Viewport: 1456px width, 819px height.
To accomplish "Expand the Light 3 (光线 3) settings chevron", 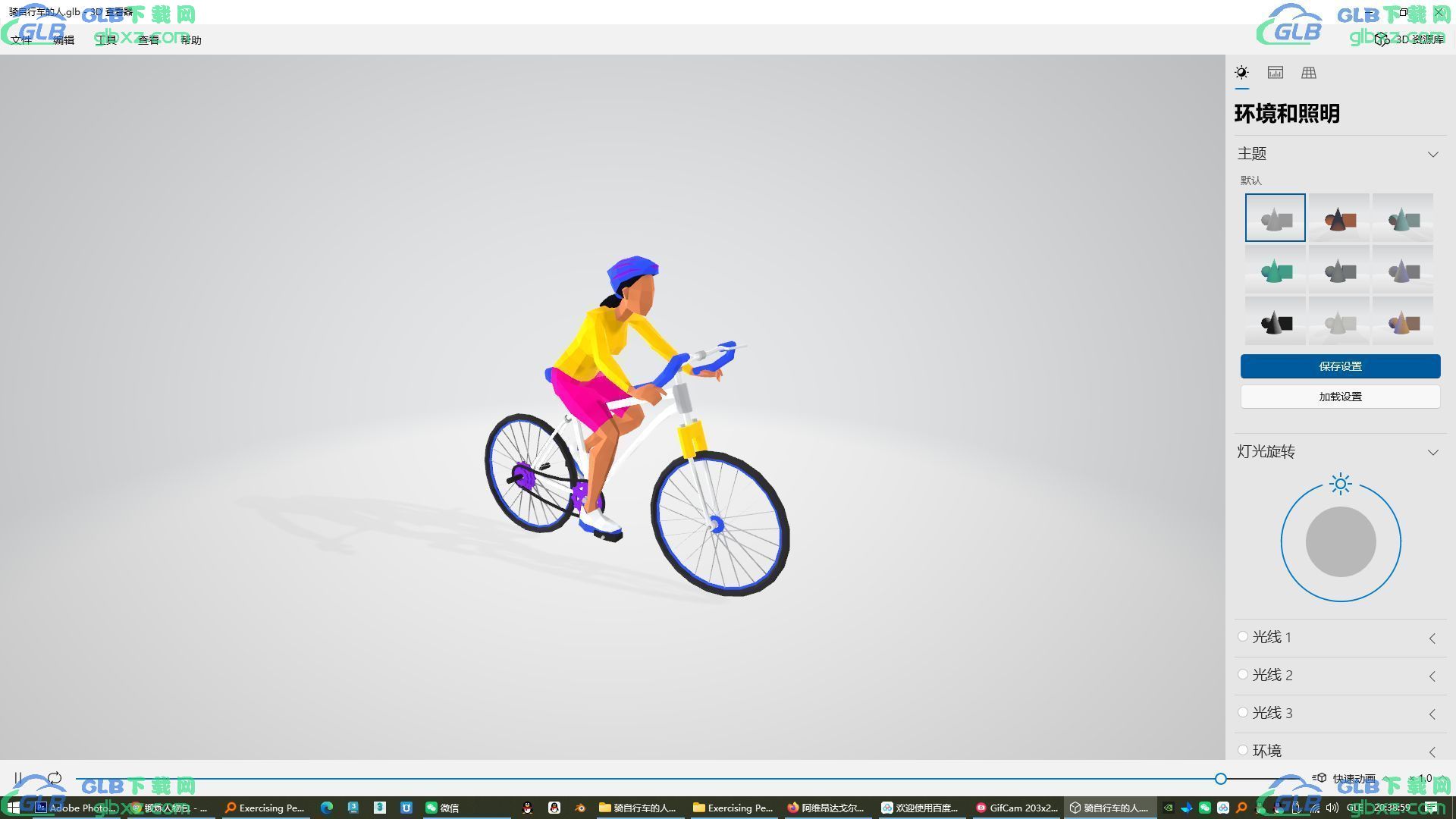I will pyautogui.click(x=1432, y=714).
